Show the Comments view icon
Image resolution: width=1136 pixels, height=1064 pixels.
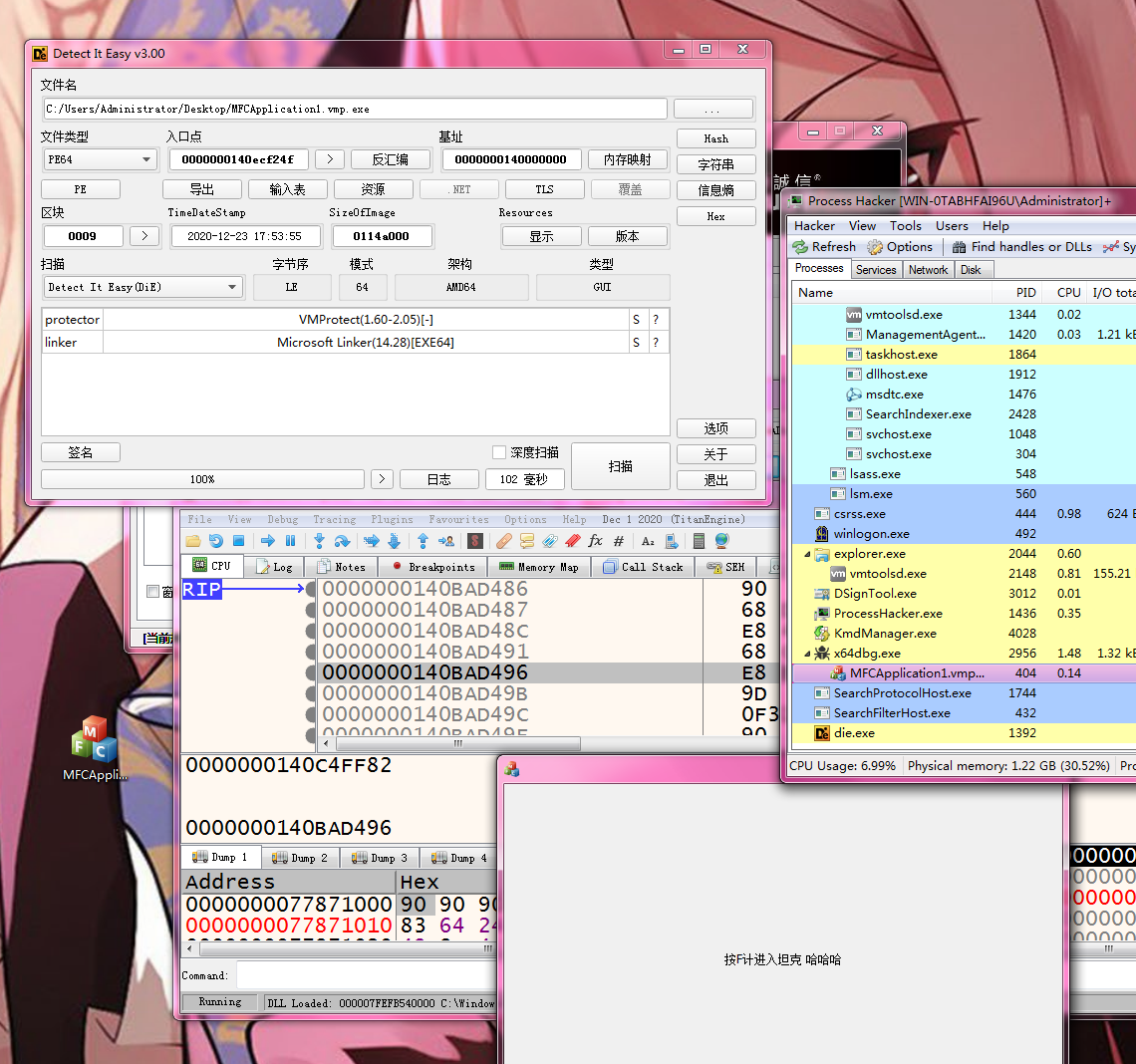pyautogui.click(x=527, y=541)
